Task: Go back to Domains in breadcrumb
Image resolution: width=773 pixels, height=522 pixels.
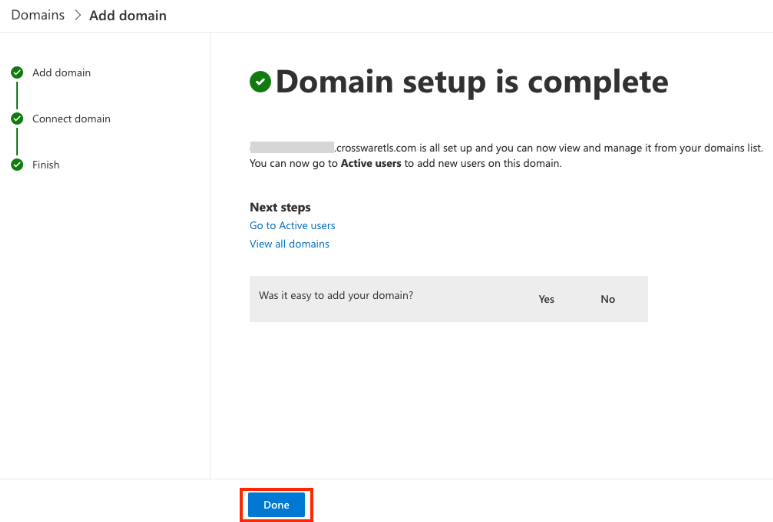Action: click(x=38, y=15)
